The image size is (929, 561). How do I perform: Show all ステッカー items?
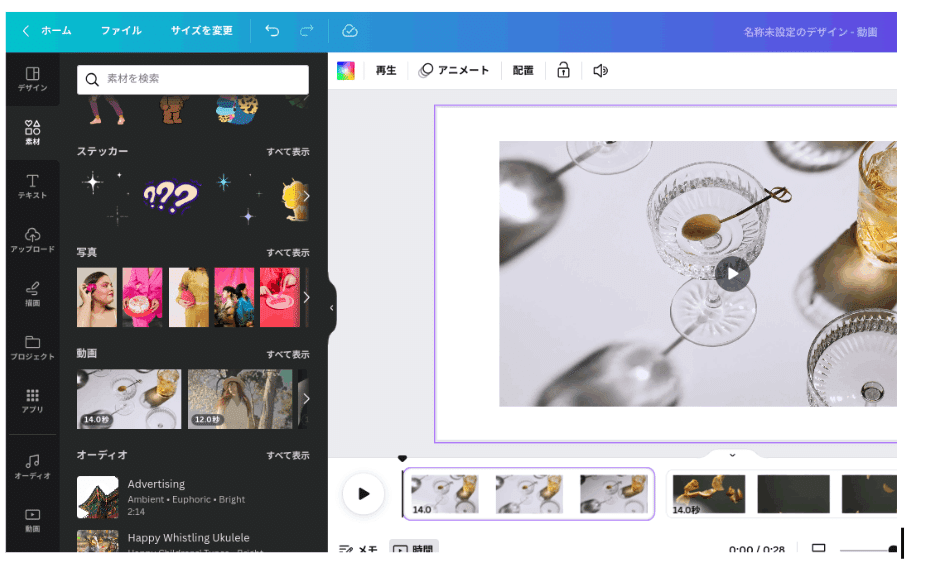[x=288, y=152]
